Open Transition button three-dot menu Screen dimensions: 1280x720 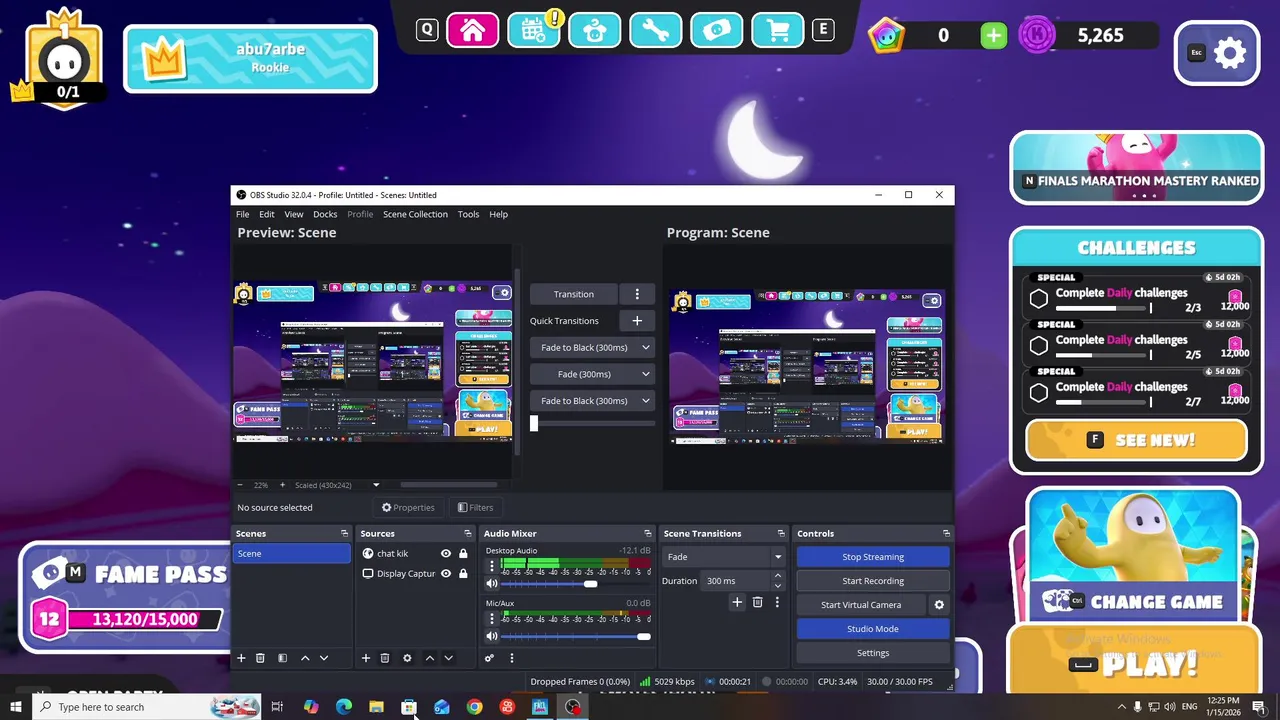637,294
